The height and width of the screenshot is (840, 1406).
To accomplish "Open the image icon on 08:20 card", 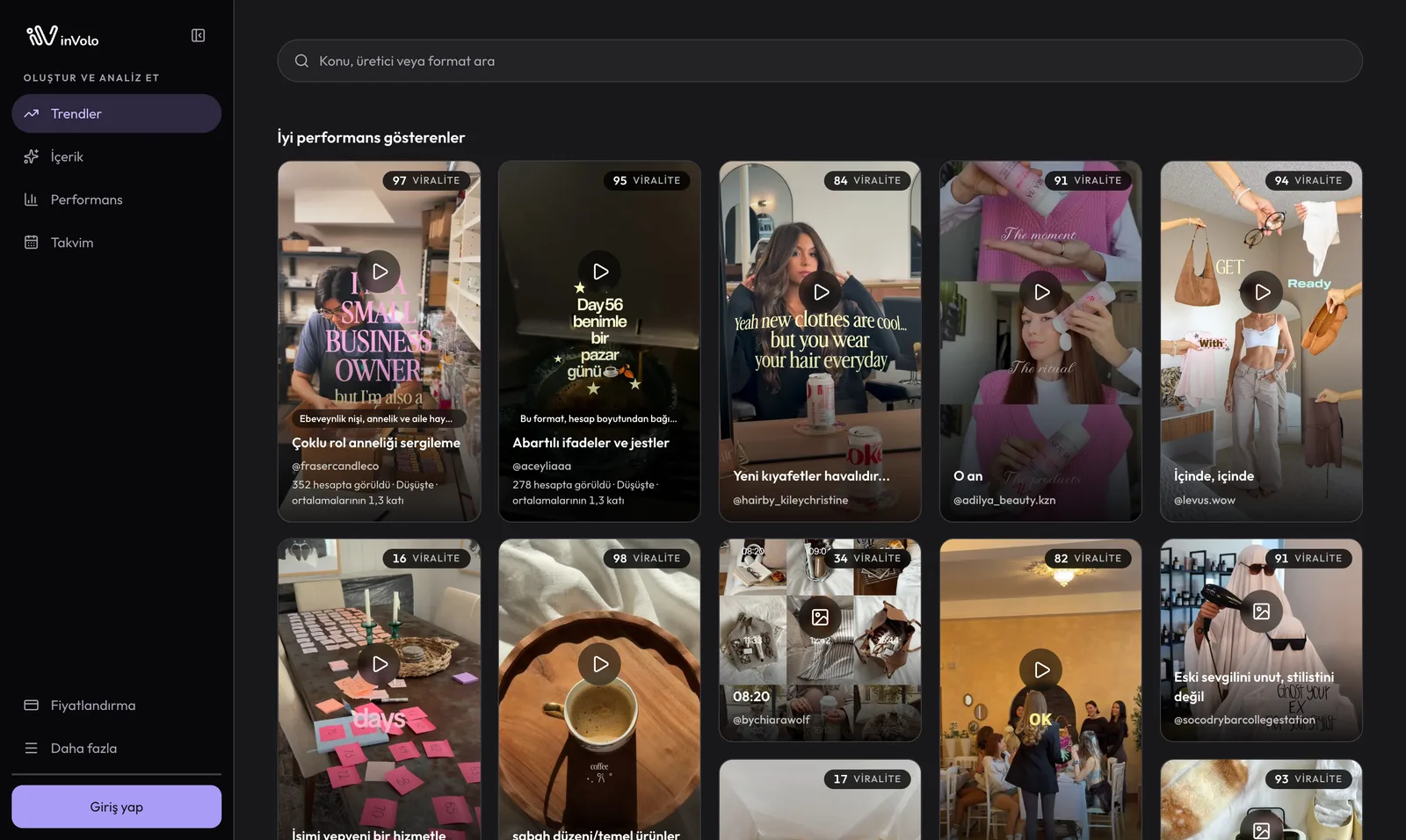I will pyautogui.click(x=821, y=618).
